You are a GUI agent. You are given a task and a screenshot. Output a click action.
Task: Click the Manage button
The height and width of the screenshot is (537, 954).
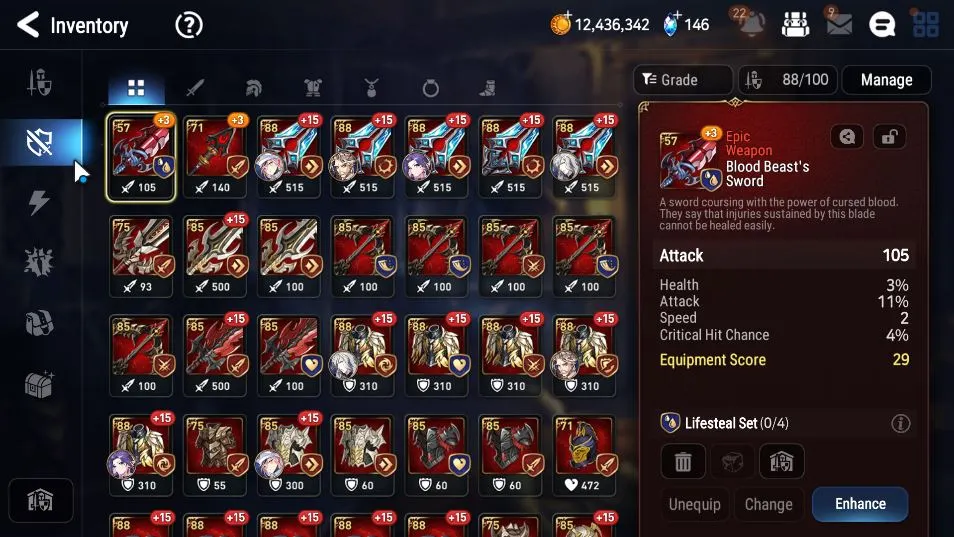pos(886,80)
